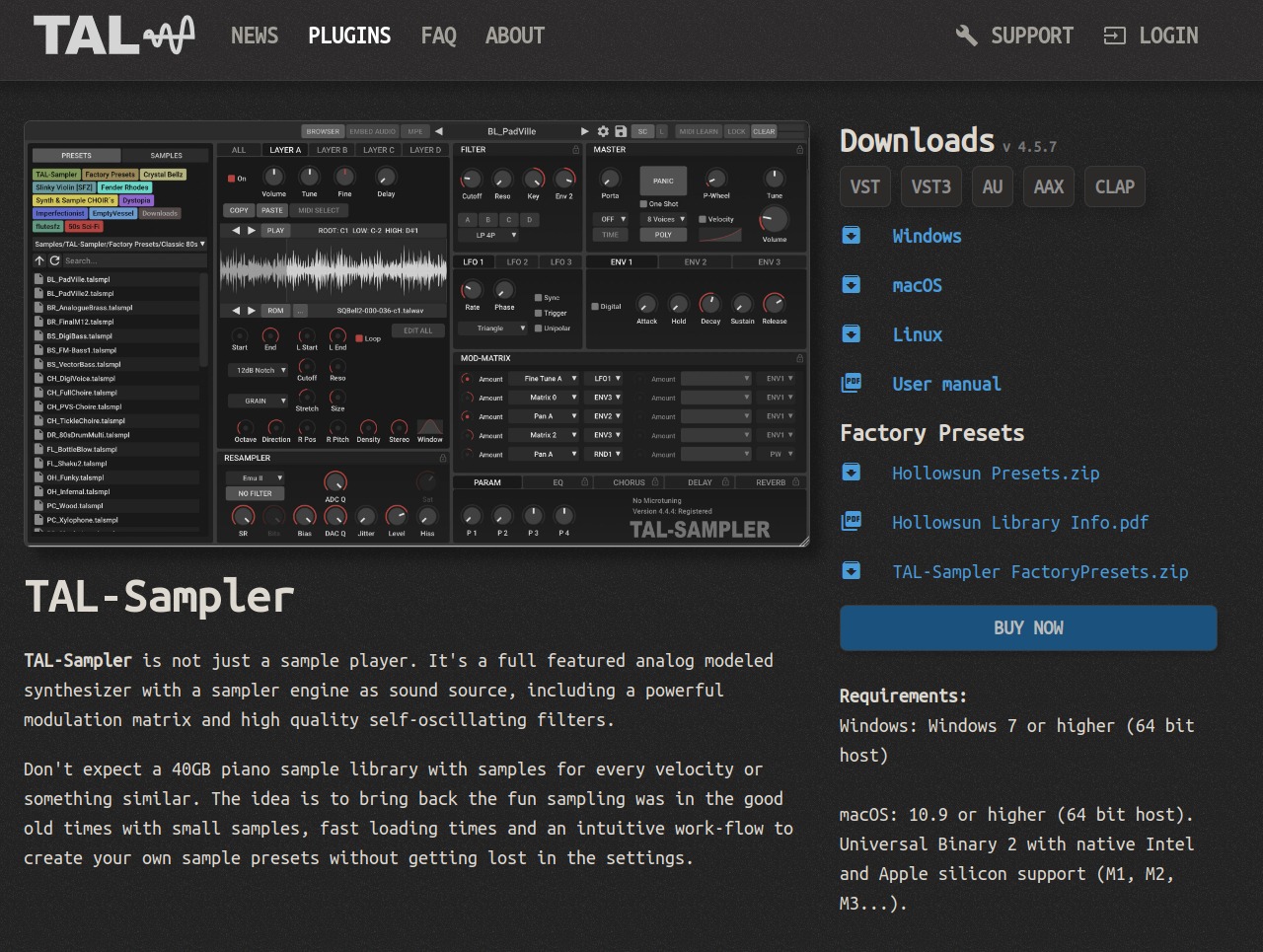Download Hollowsun Presets.zip

tap(995, 474)
